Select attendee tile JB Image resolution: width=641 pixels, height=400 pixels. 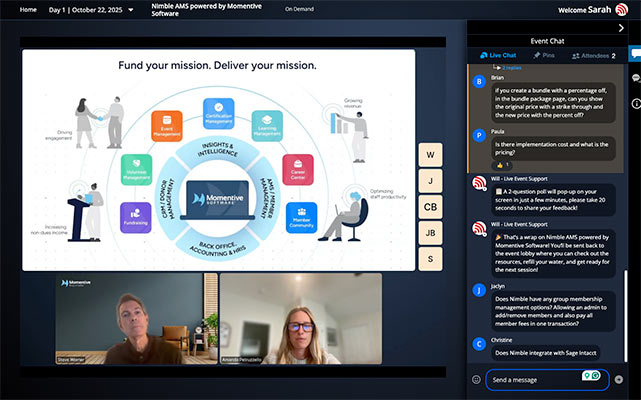(x=430, y=233)
